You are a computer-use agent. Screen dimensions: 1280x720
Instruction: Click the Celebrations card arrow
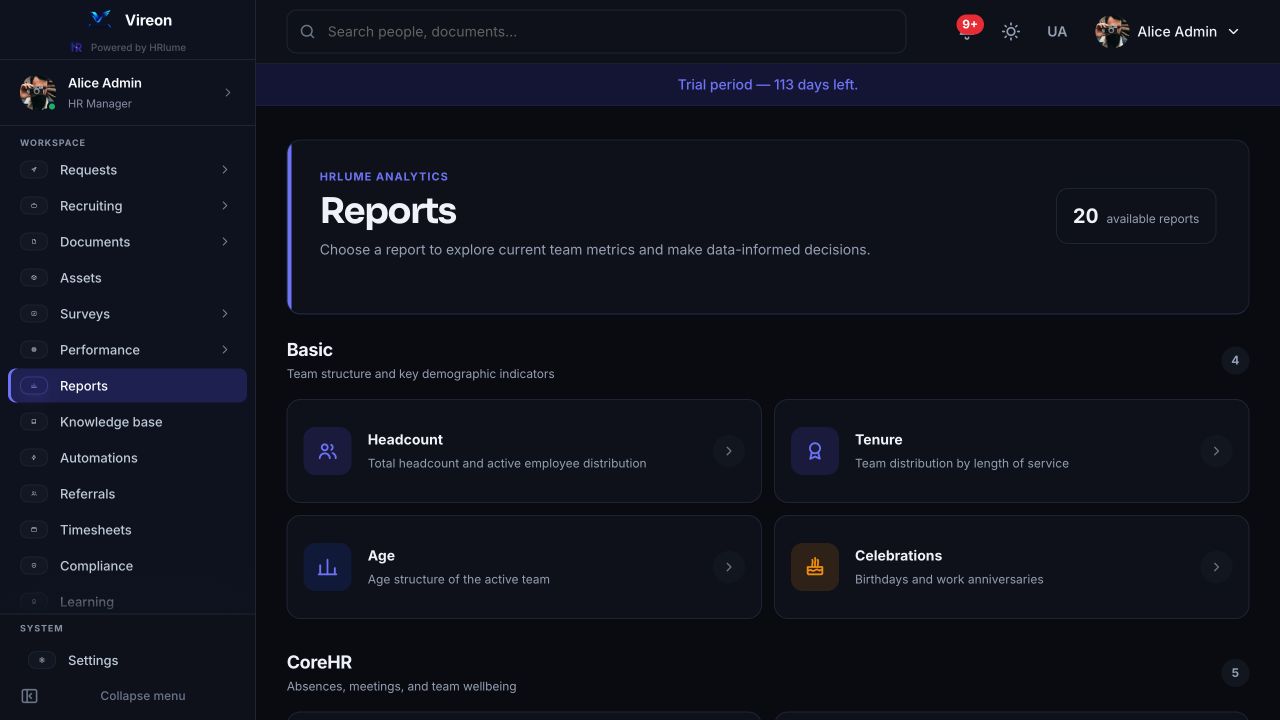click(1216, 567)
